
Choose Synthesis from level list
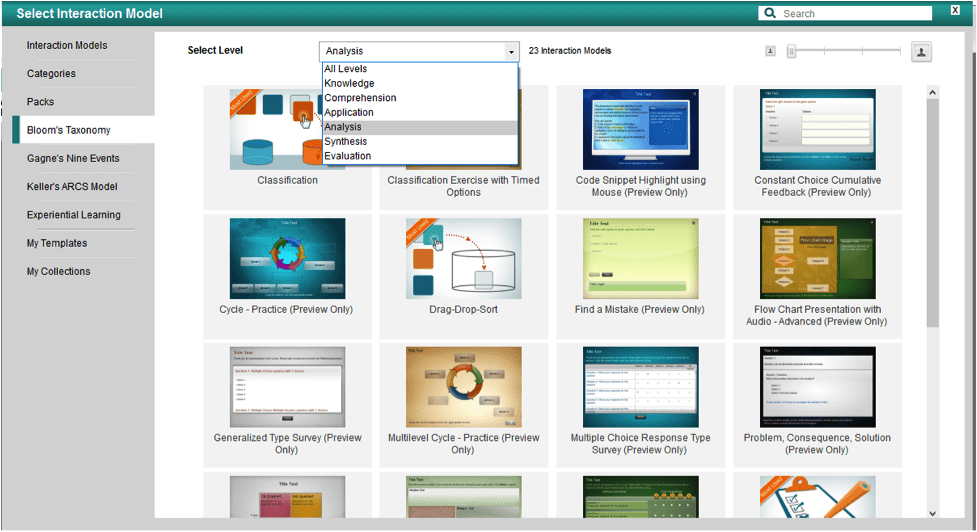click(x=420, y=141)
